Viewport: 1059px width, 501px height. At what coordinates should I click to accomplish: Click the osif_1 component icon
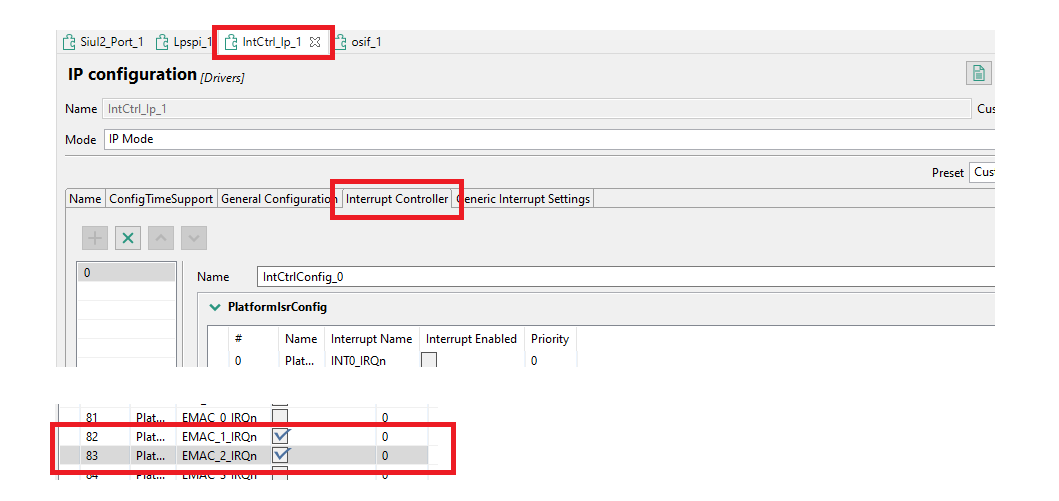pos(340,43)
